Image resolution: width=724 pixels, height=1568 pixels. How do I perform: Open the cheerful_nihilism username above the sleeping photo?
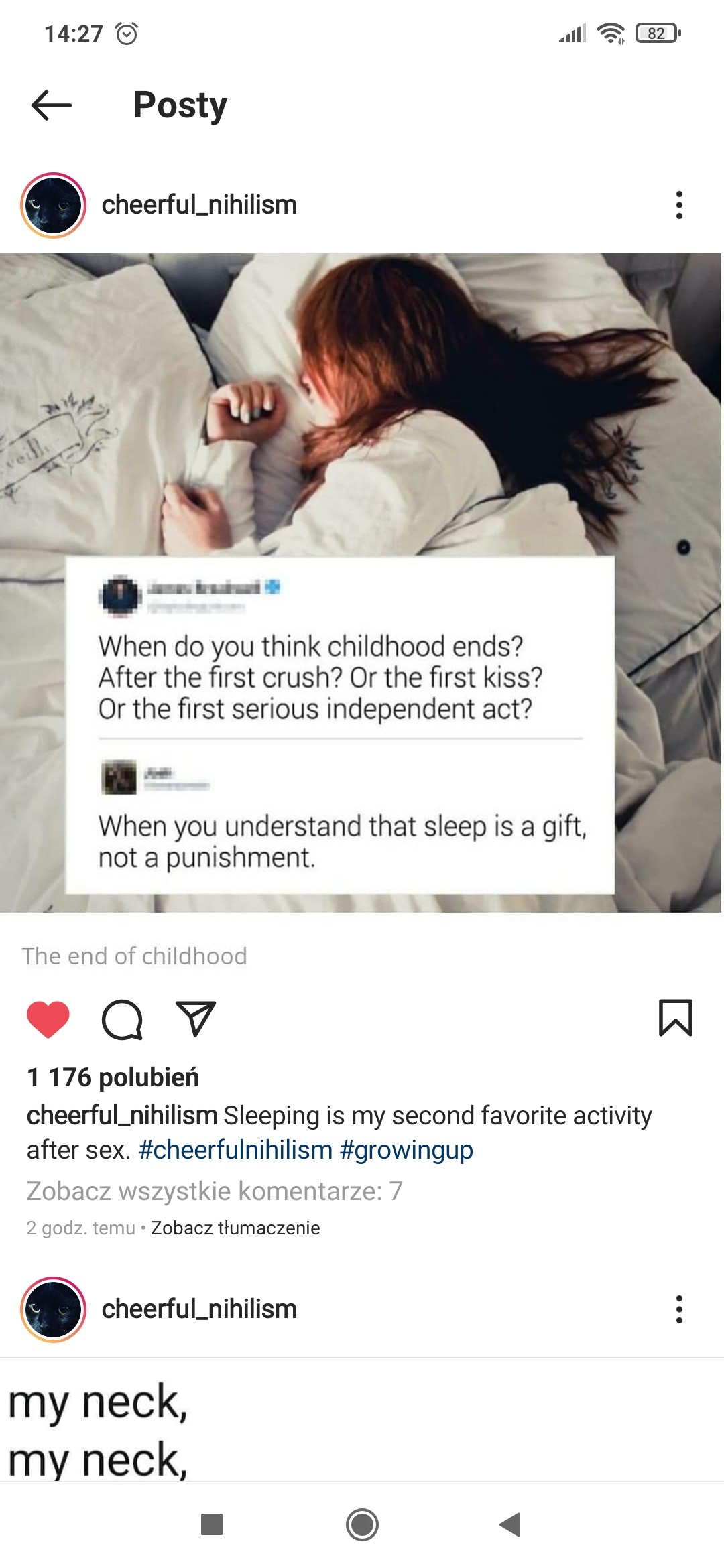tap(199, 205)
